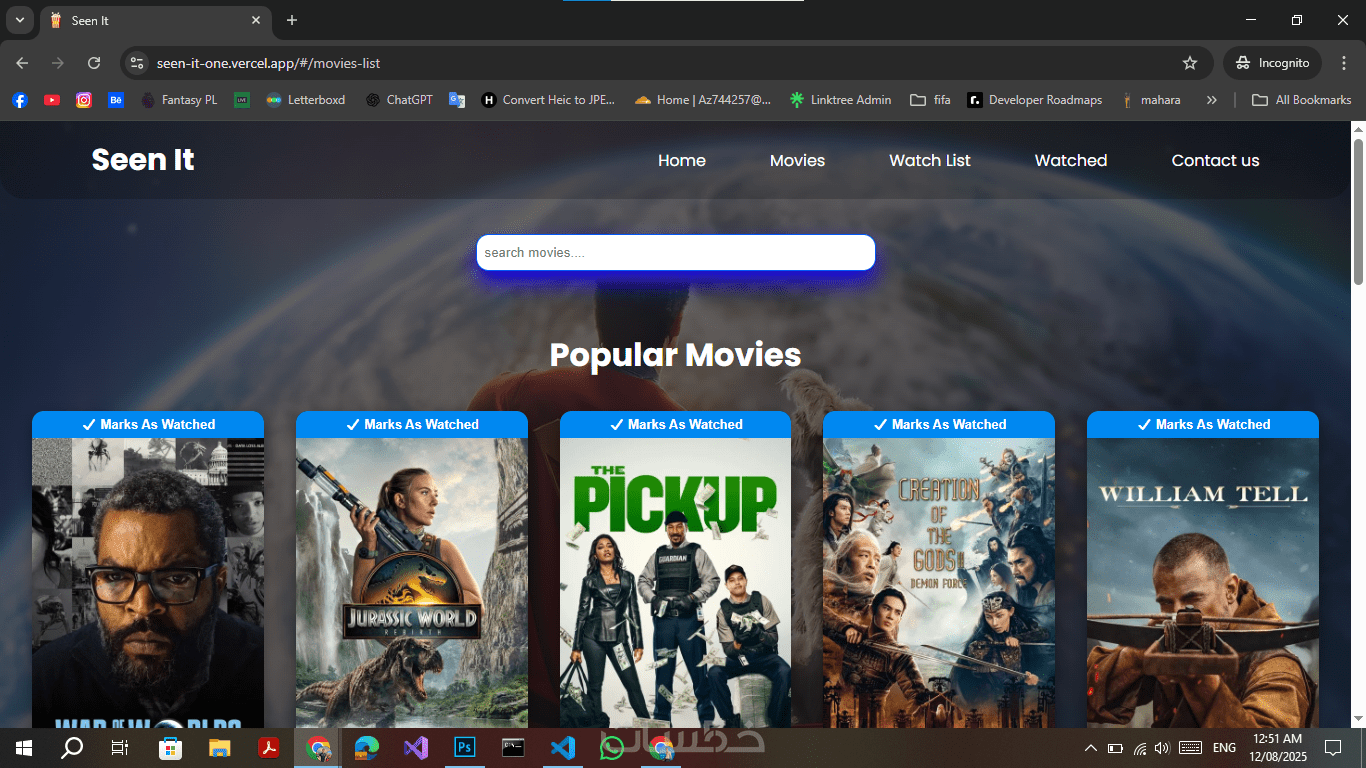
Task: Mark Jurassic World as watched
Action: click(412, 424)
